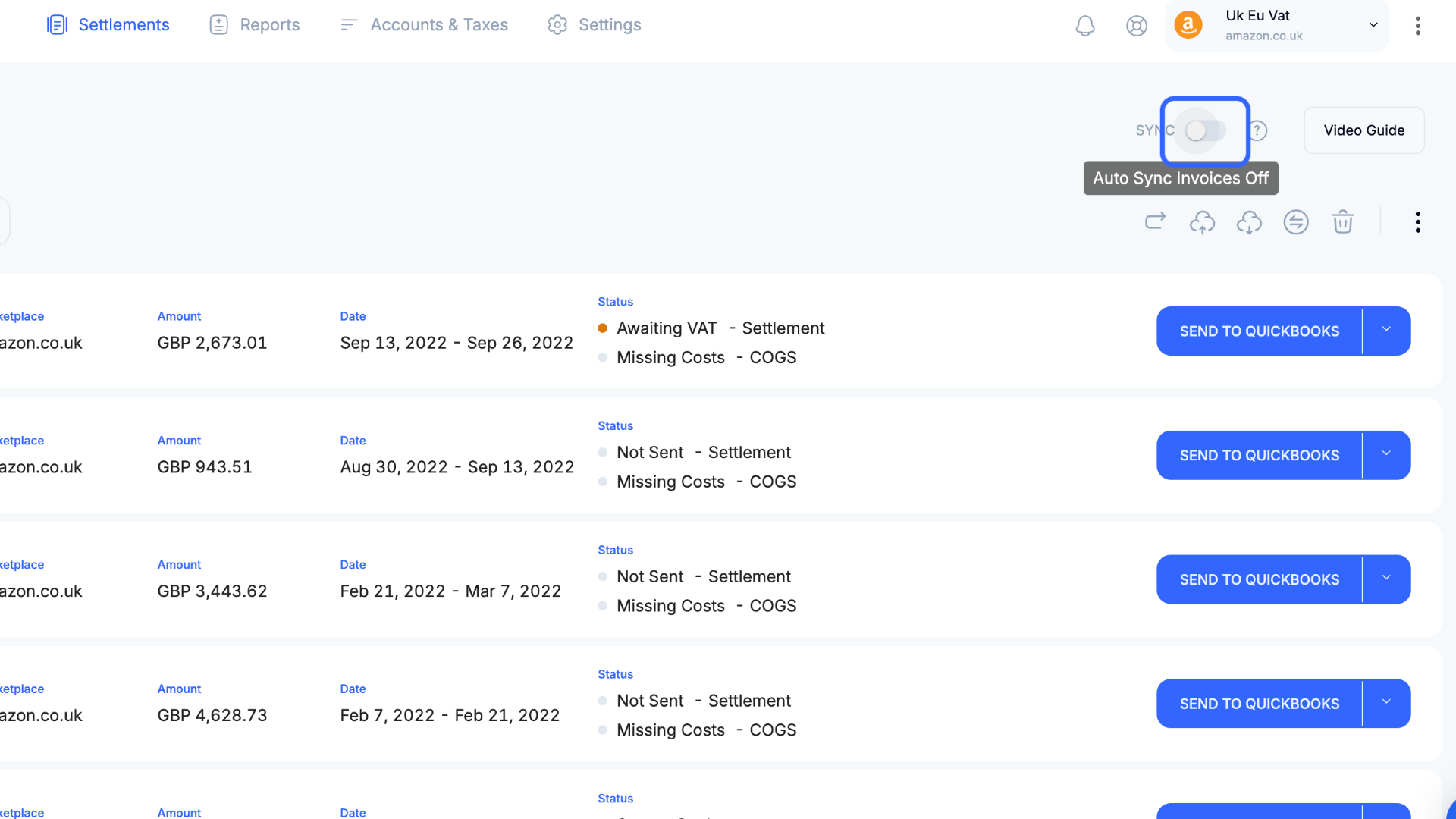Image resolution: width=1456 pixels, height=819 pixels.
Task: Click Missing Costs - COGS in first row
Action: pos(707,358)
